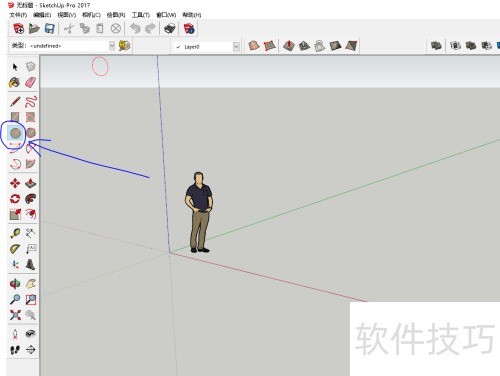
Task: Select the Push/Pull tool
Action: point(30,183)
